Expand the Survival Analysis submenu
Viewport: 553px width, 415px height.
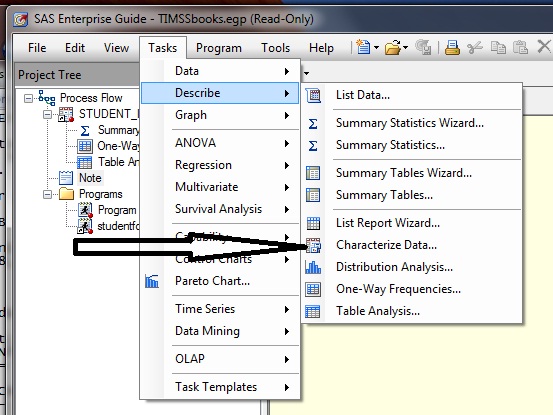tap(220, 209)
